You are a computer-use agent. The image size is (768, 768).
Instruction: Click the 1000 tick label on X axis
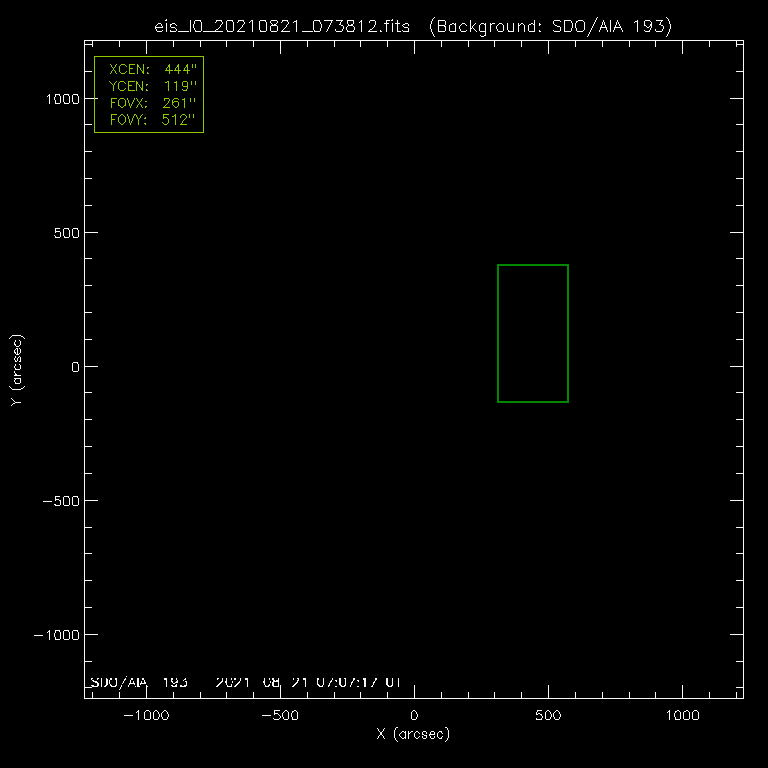click(682, 715)
